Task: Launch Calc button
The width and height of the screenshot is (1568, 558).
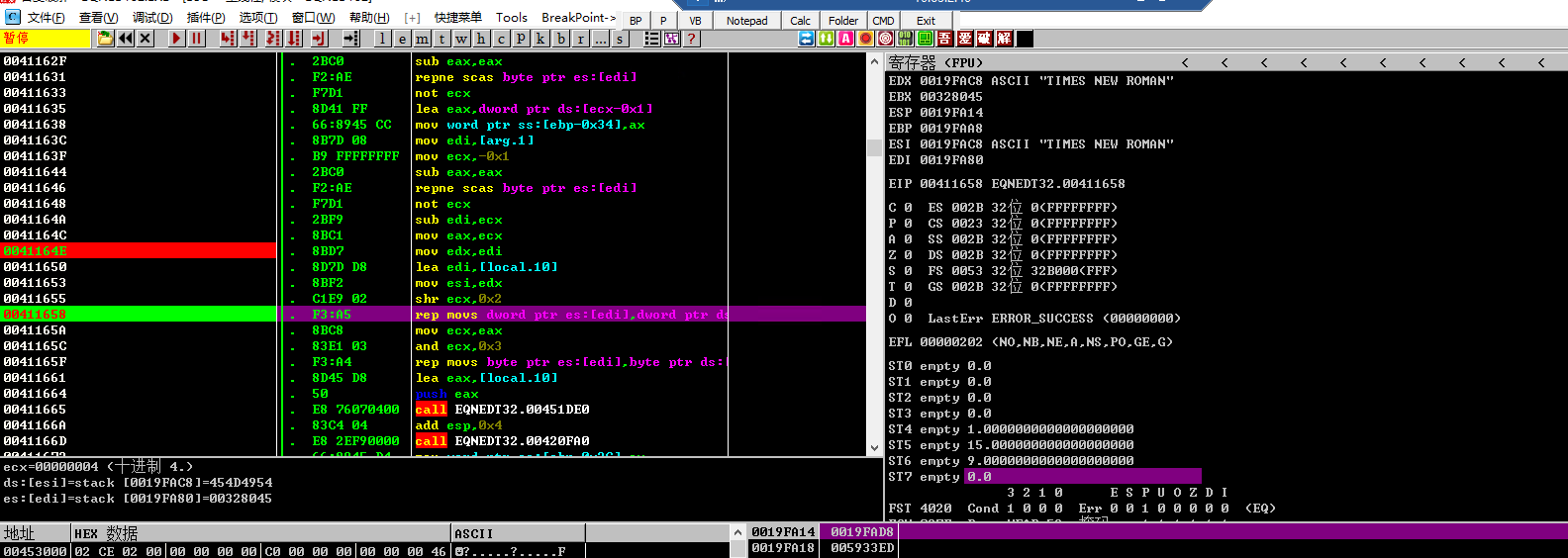Action: click(x=800, y=21)
